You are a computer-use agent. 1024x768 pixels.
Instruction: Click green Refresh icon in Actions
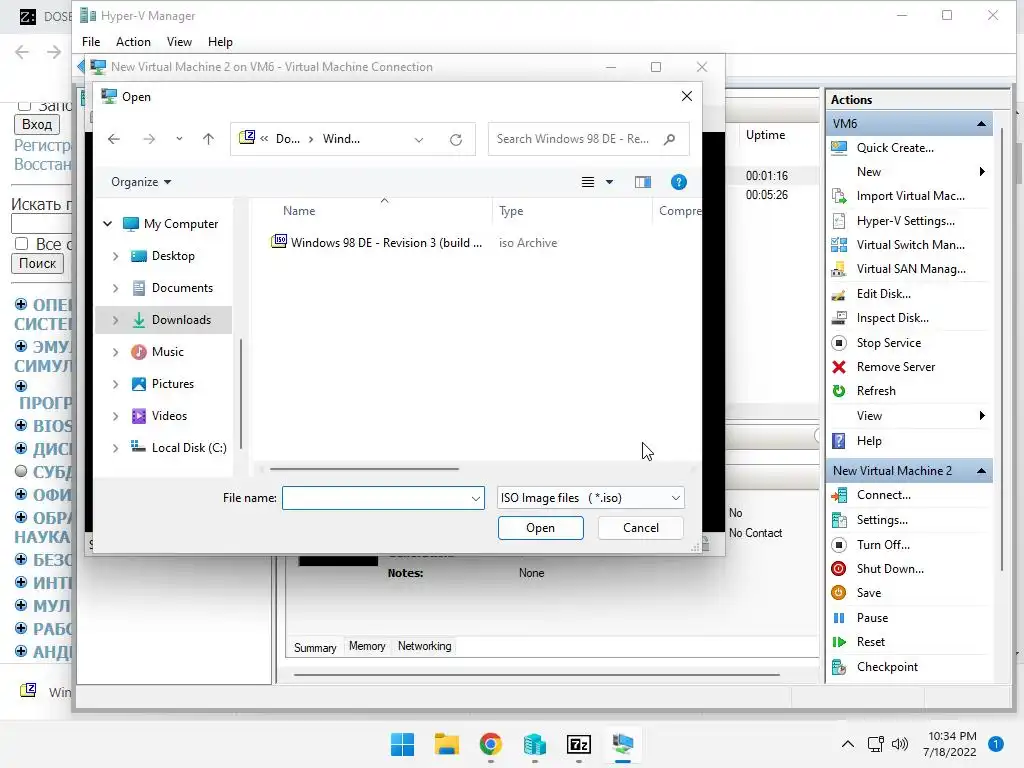[x=839, y=391]
